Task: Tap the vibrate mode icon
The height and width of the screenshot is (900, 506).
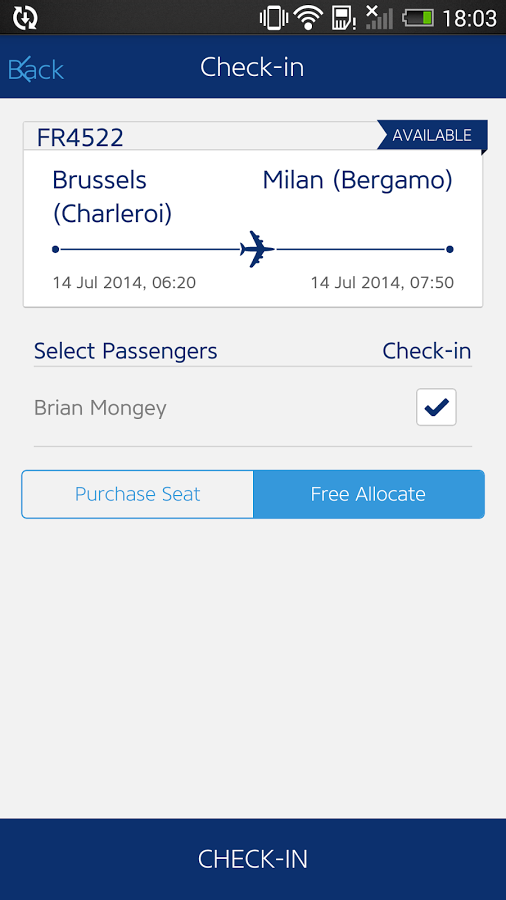Action: coord(274,18)
